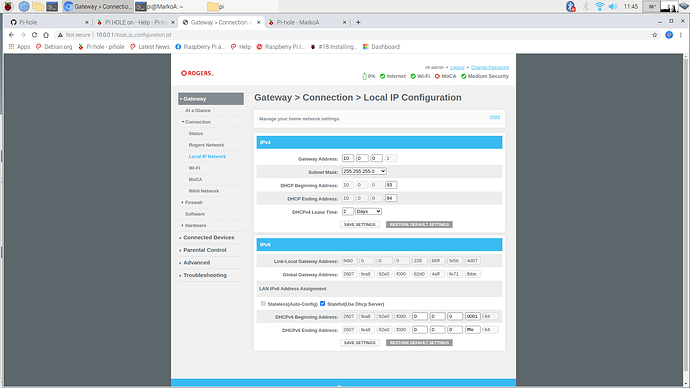Viewport: 690px width, 388px height.
Task: Go back in browser history
Action: tap(11, 35)
